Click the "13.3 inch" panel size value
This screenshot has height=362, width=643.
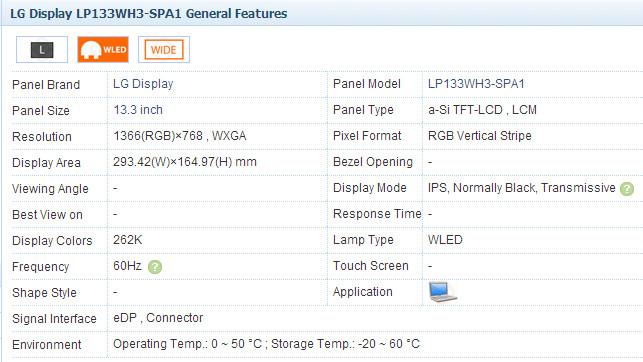tap(138, 110)
